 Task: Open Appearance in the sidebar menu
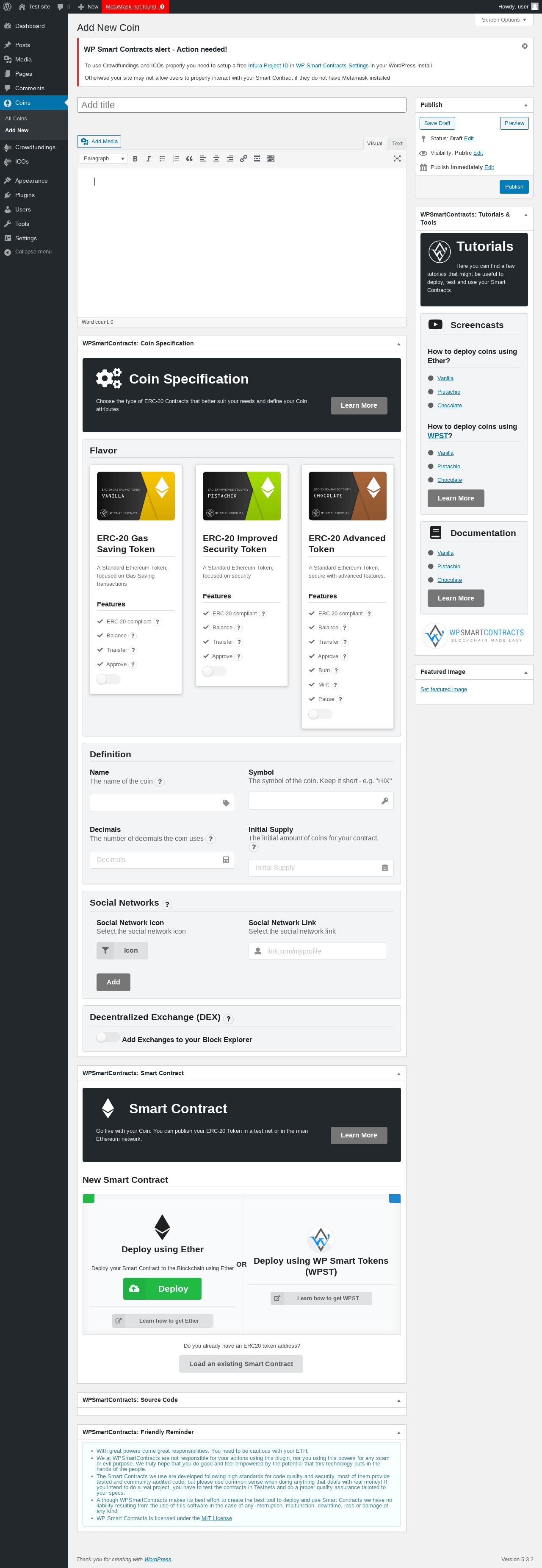(x=34, y=181)
